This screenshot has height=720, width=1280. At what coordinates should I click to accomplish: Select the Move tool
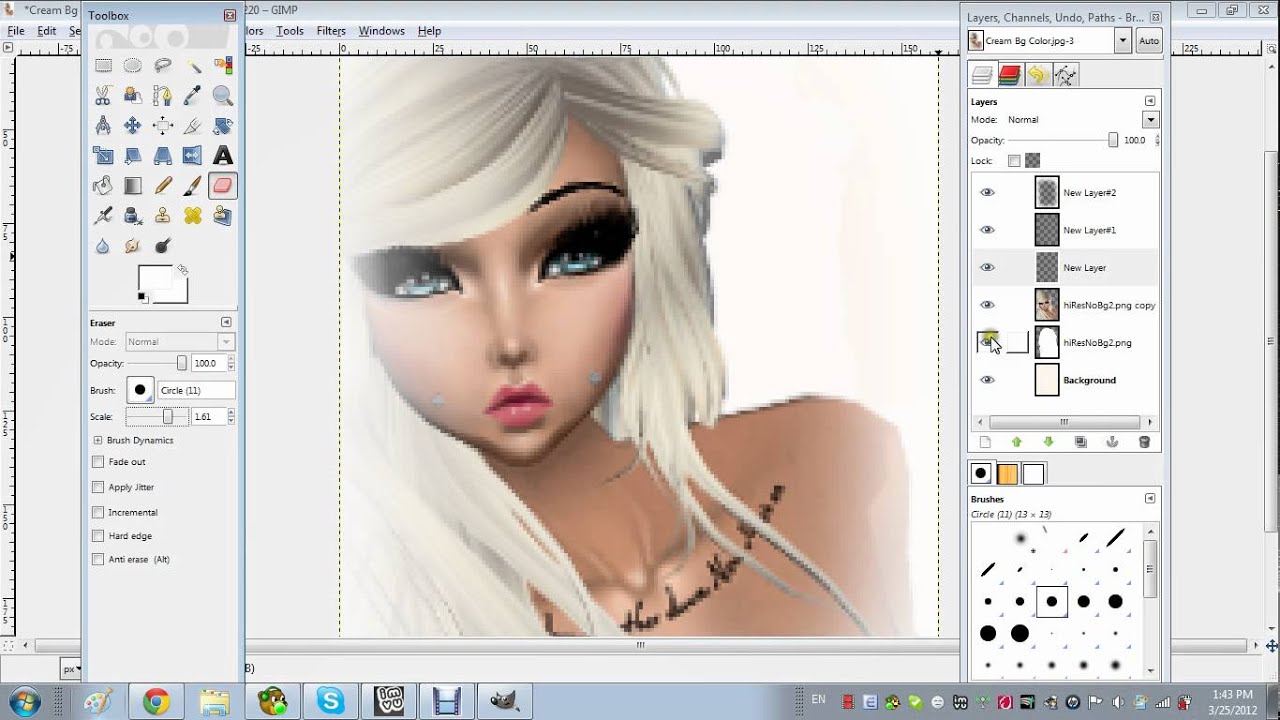(132, 126)
